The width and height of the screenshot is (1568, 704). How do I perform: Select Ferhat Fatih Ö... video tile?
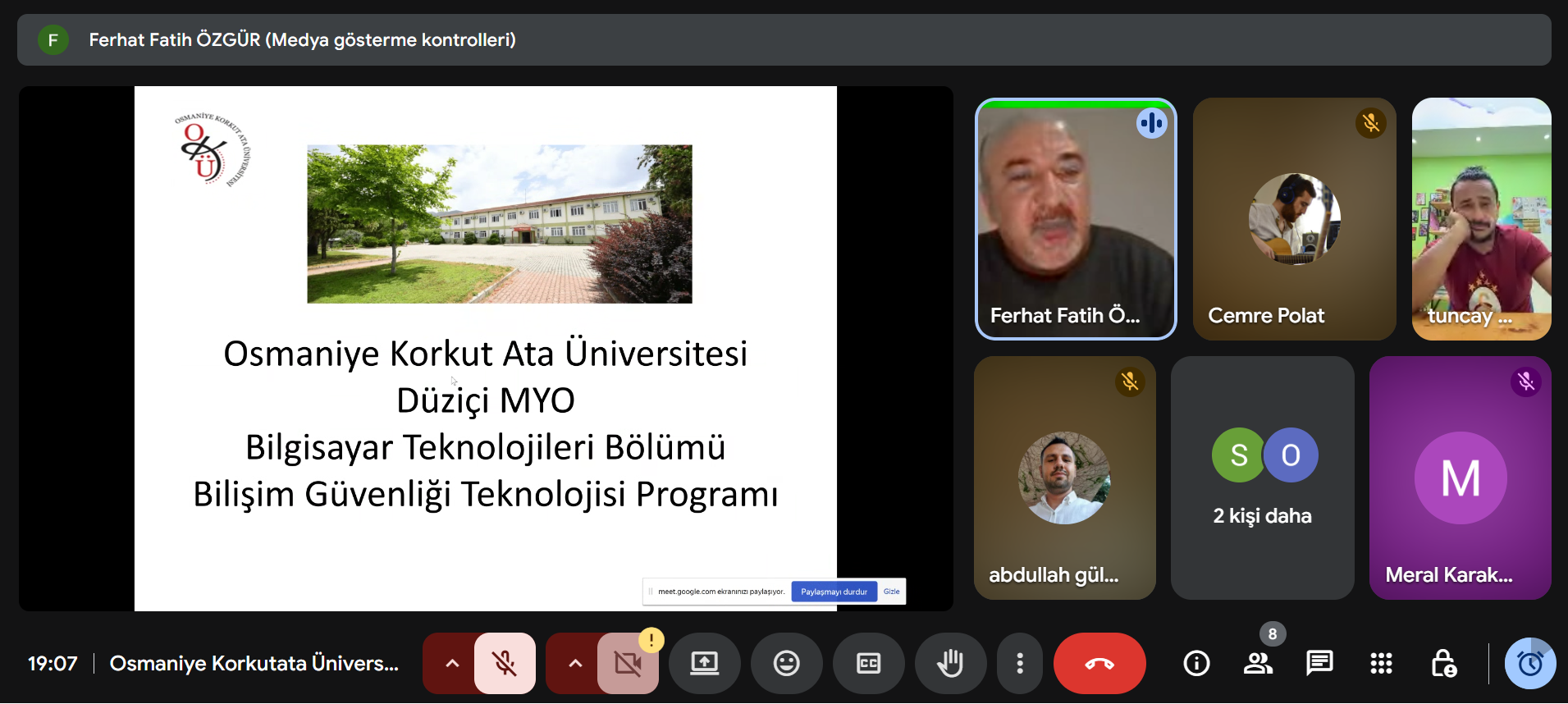coord(1075,219)
